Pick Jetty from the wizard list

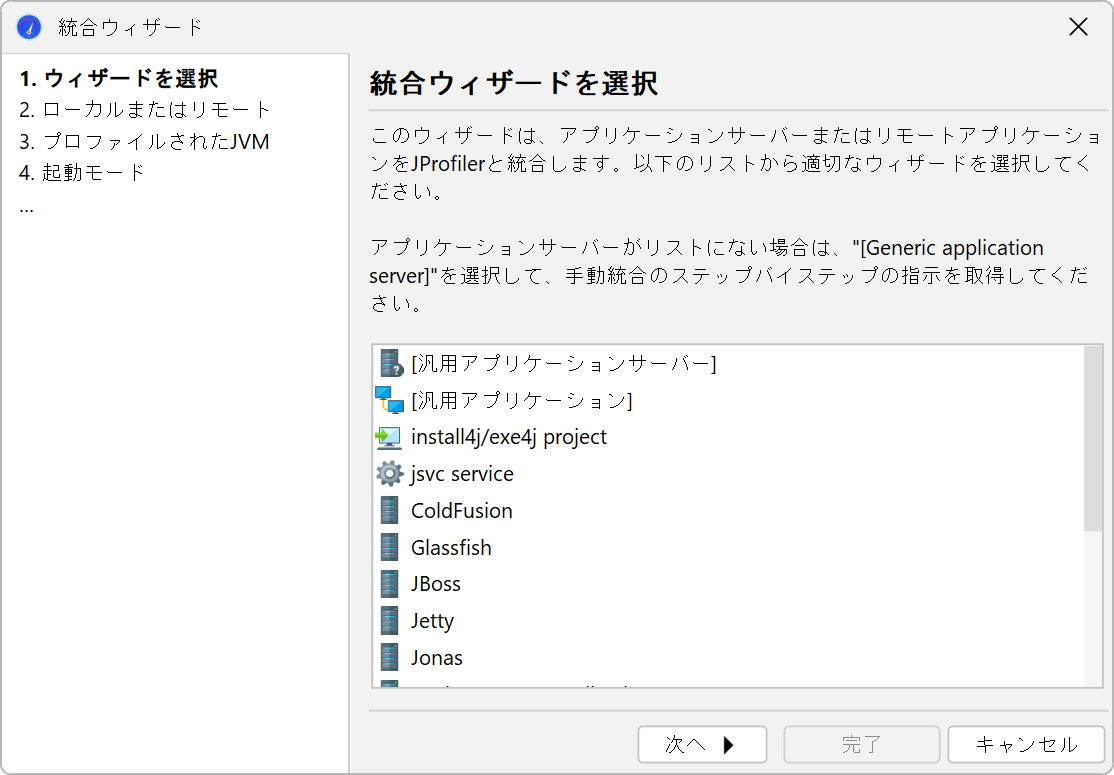click(728, 621)
